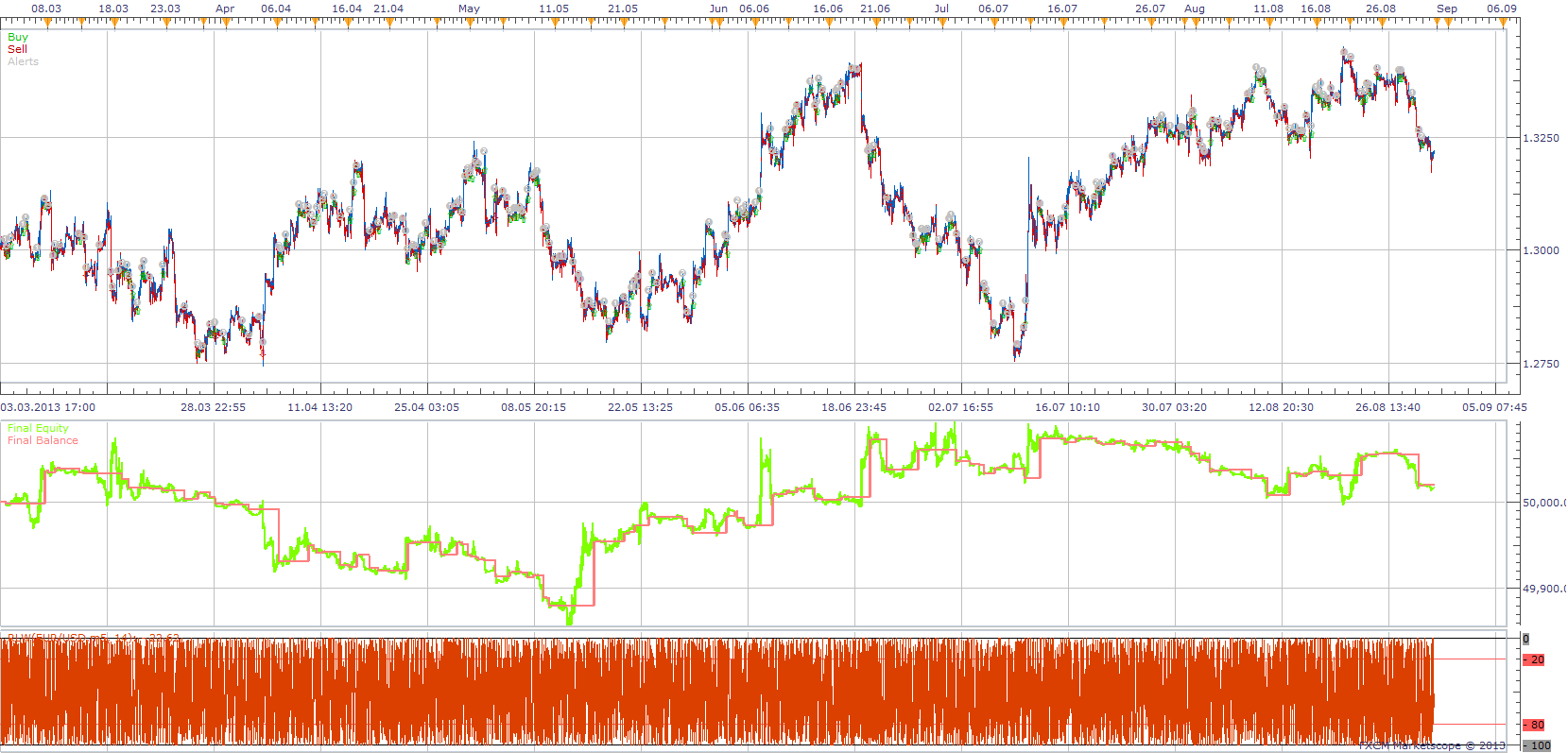Click the orange marker under the 06.09 date

tap(1503, 22)
